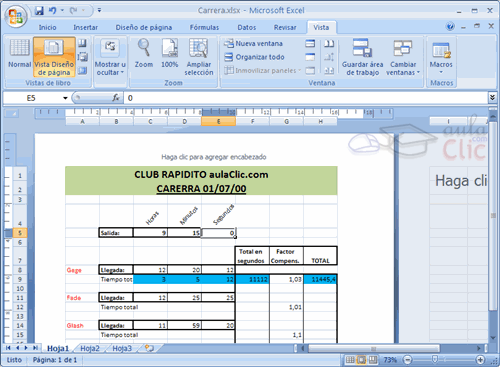
Task: Click 'Haga clic para agregar encabezado'
Action: (214, 157)
